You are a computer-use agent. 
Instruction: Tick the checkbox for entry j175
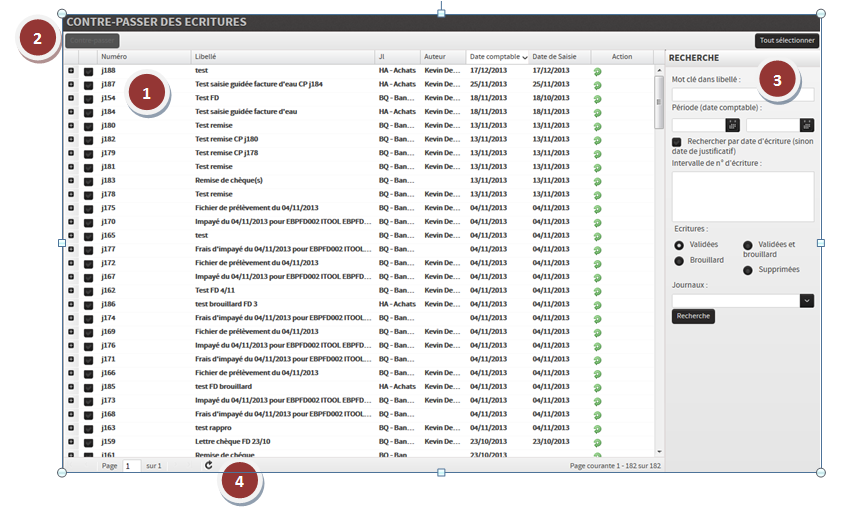pyautogui.click(x=88, y=209)
